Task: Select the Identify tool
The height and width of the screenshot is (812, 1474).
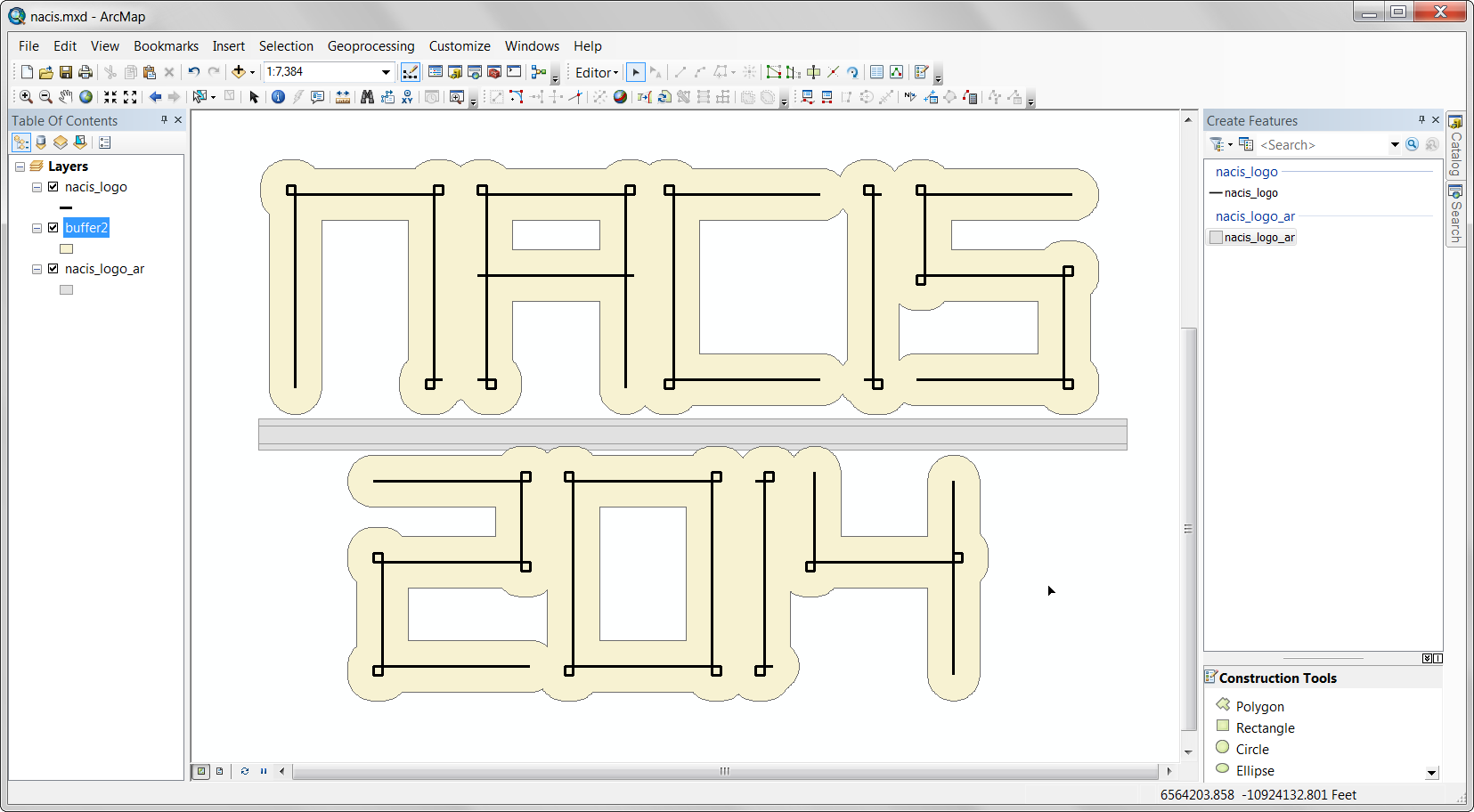Action: (278, 97)
